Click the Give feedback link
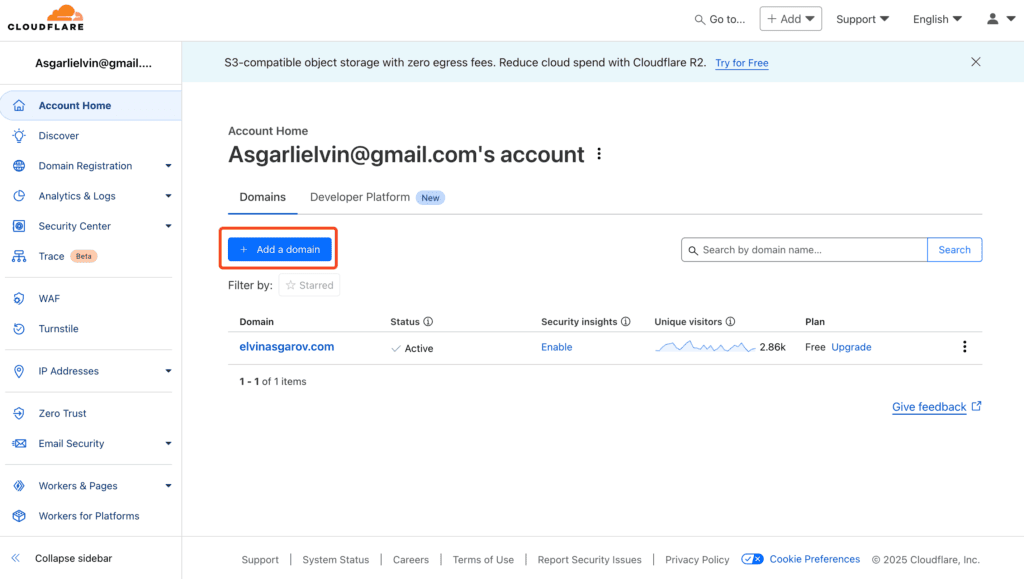Image resolution: width=1024 pixels, height=579 pixels. tap(929, 407)
